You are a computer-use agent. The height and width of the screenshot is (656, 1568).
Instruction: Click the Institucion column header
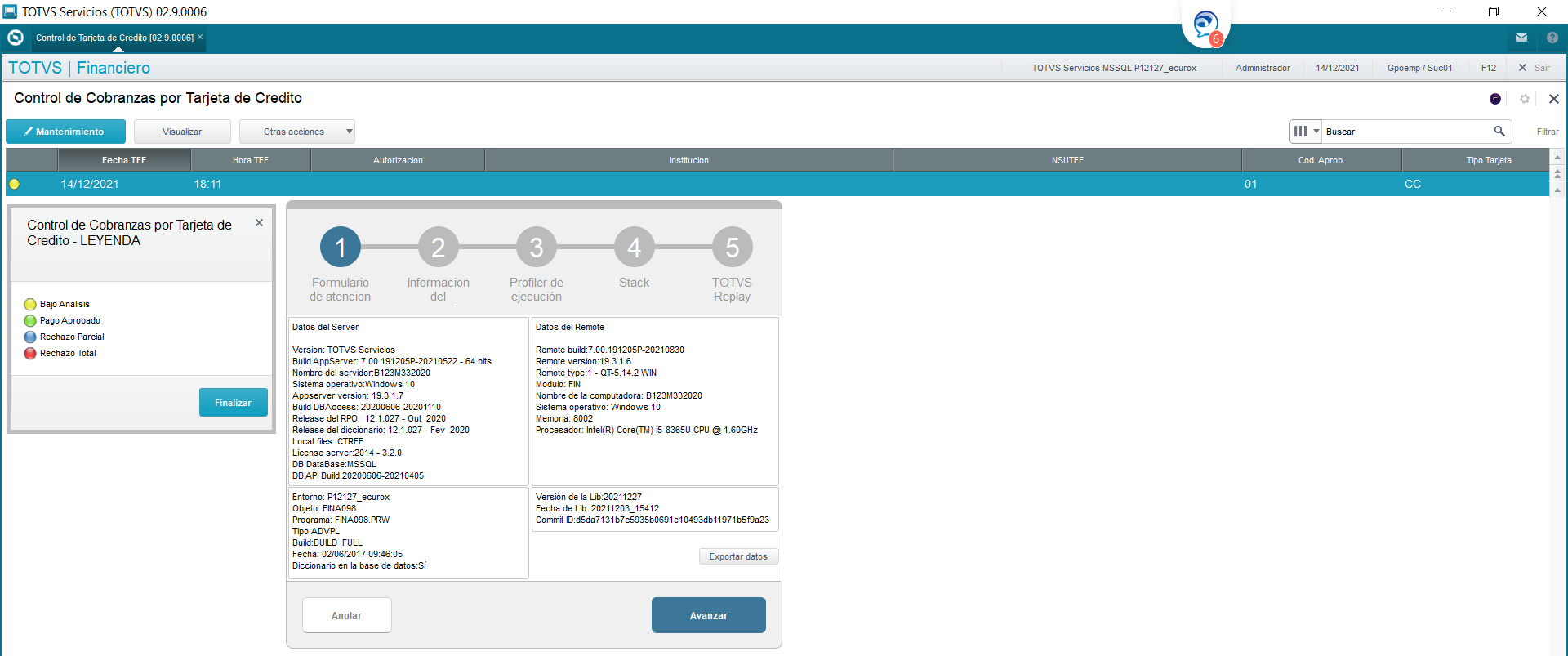tap(688, 160)
